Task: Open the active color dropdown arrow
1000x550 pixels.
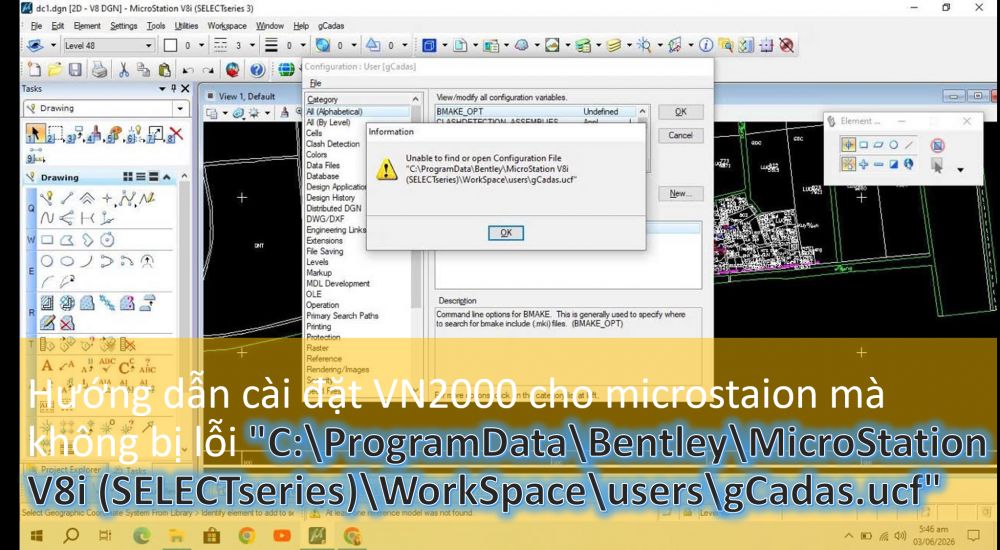Action: 202,45
